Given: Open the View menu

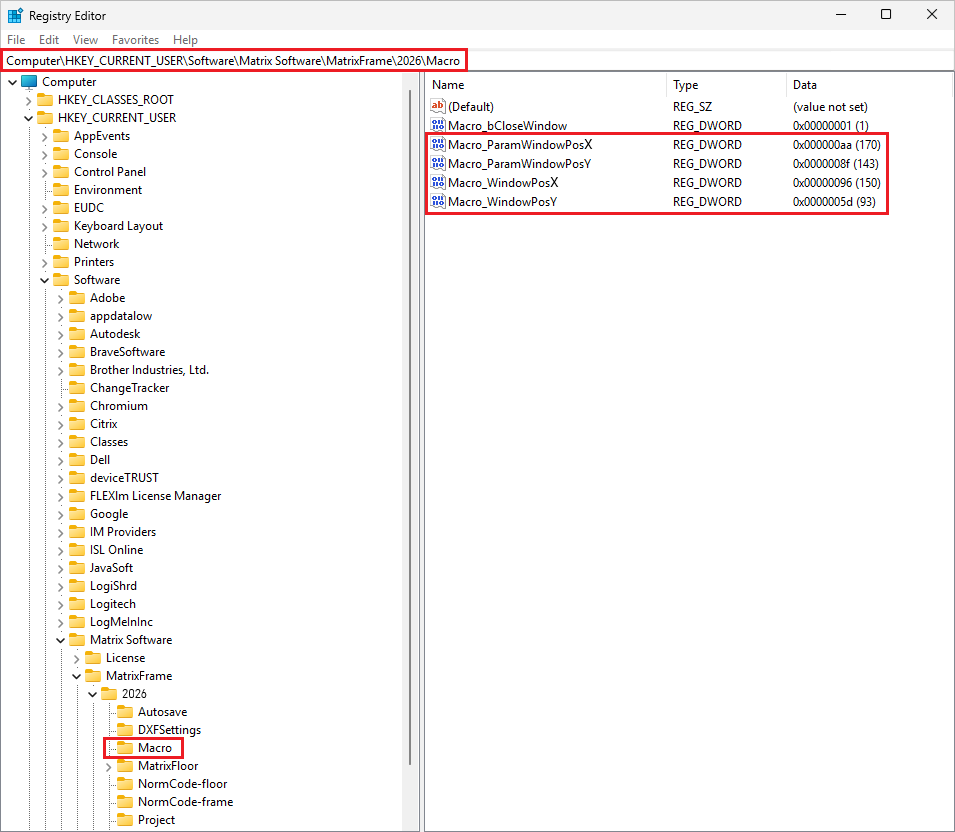Looking at the screenshot, I should pos(85,40).
